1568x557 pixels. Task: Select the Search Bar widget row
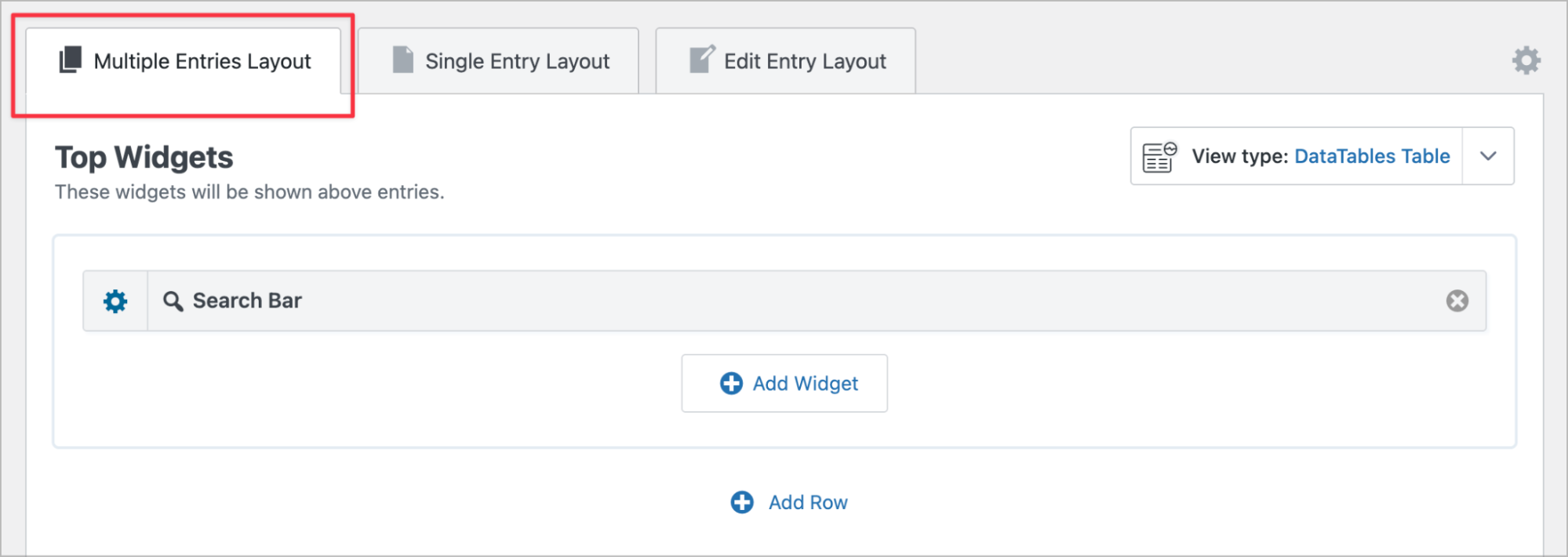[784, 301]
